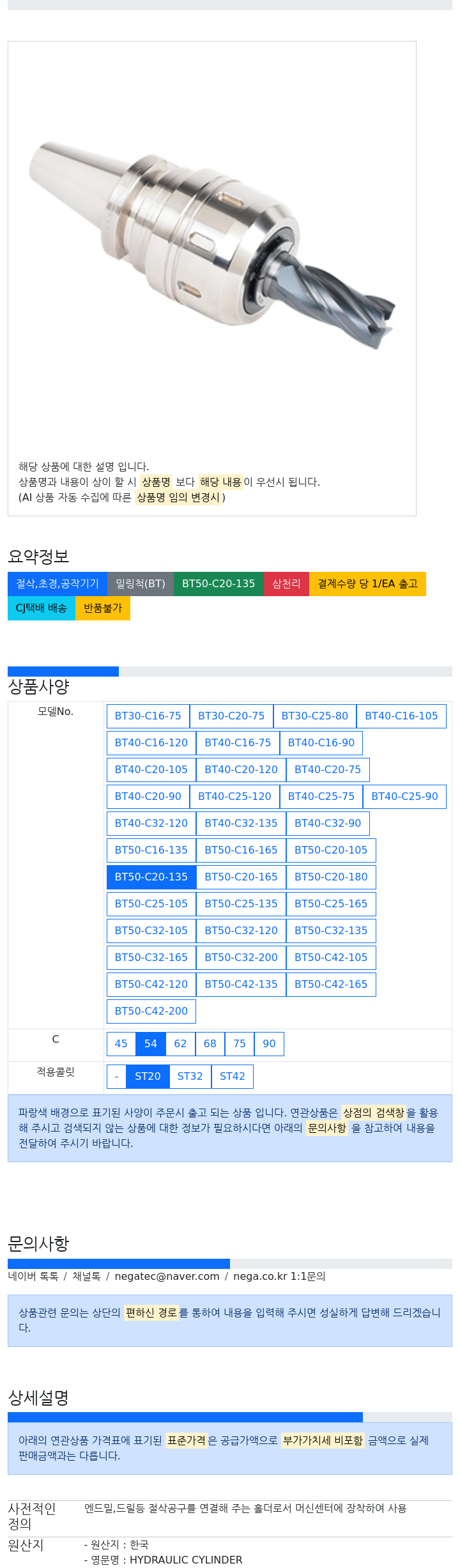Select model BT30-C16-75
The image size is (460, 1568).
pos(148,716)
